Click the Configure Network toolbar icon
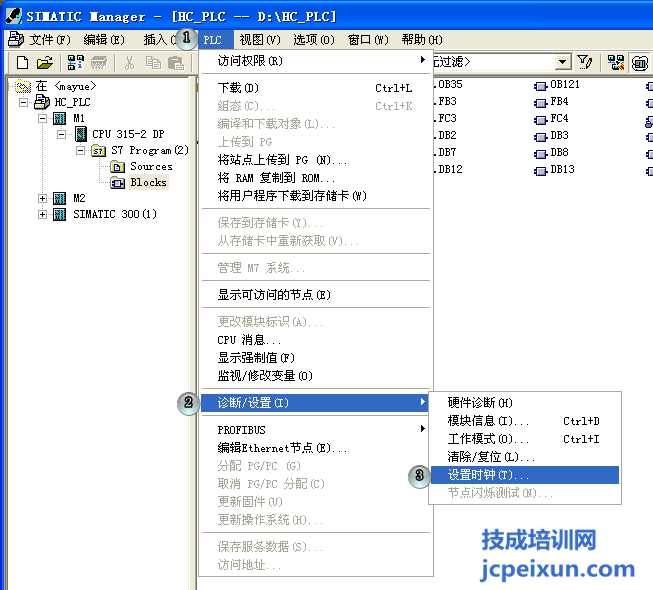 coord(616,63)
